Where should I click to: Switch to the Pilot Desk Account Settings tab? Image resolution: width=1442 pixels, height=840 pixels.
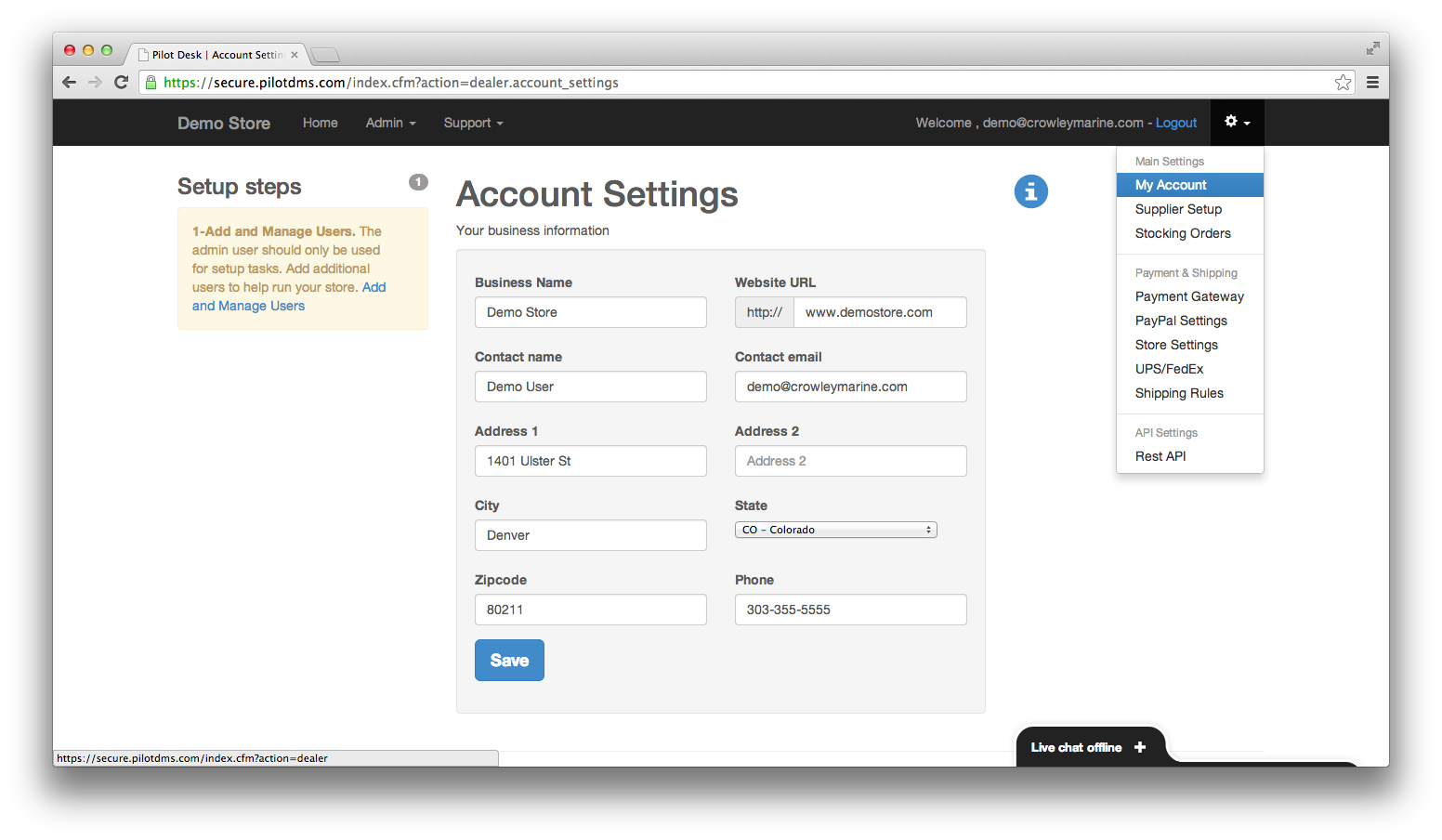click(x=214, y=54)
